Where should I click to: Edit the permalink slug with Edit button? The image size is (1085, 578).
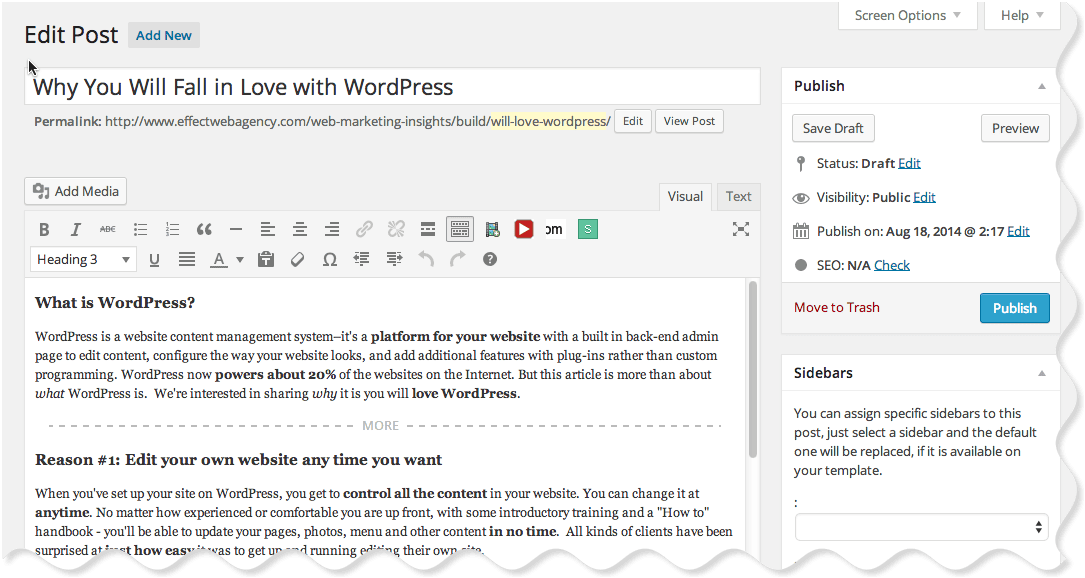point(632,121)
